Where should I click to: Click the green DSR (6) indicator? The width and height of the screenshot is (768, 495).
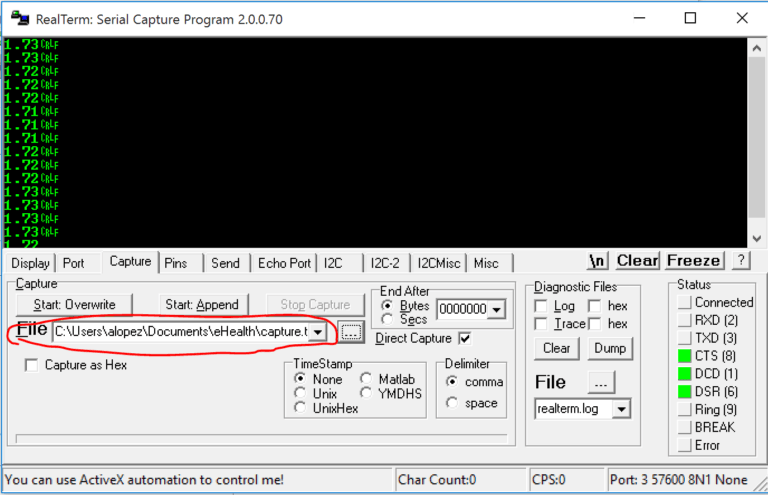click(x=684, y=392)
